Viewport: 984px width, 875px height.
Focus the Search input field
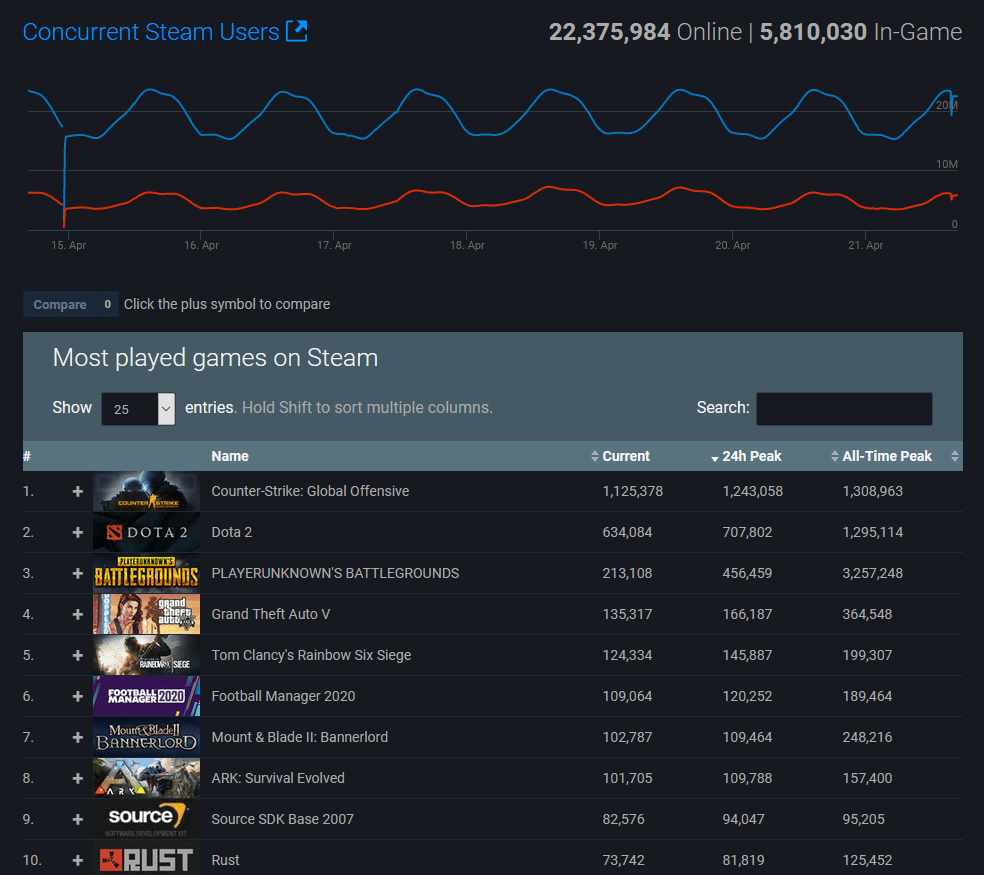coord(844,409)
